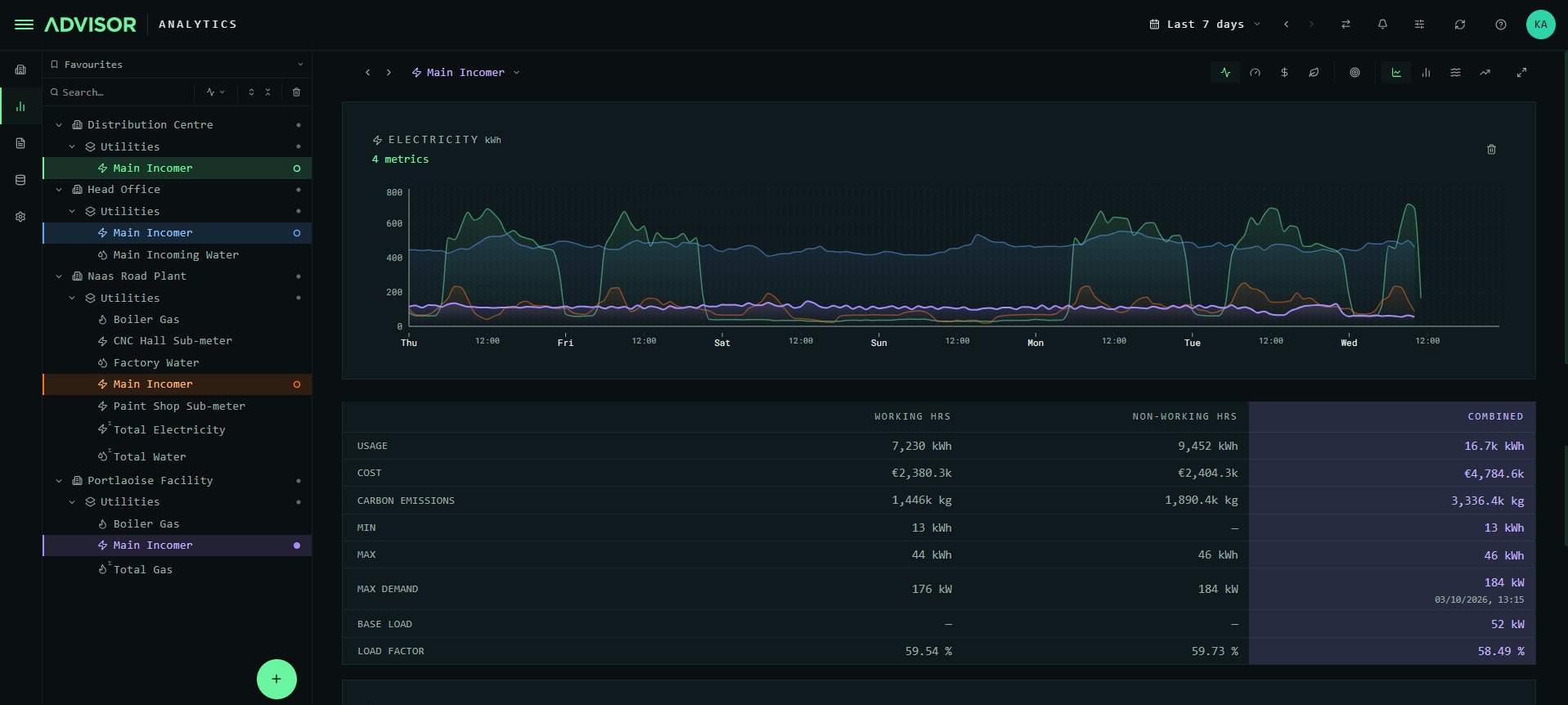Image resolution: width=1568 pixels, height=705 pixels.
Task: Toggle the orange circle on Naas Road Main Incomer
Action: pos(297,384)
